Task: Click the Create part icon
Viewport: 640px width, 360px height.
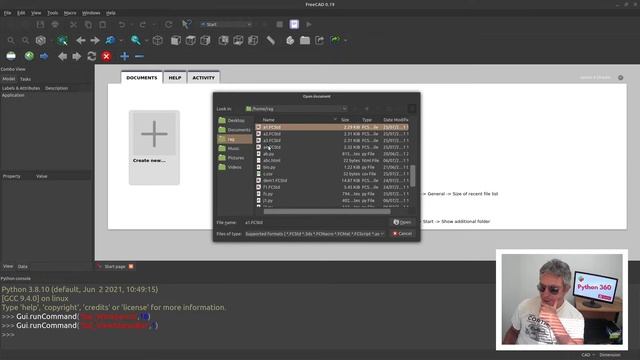Action: pos(290,40)
